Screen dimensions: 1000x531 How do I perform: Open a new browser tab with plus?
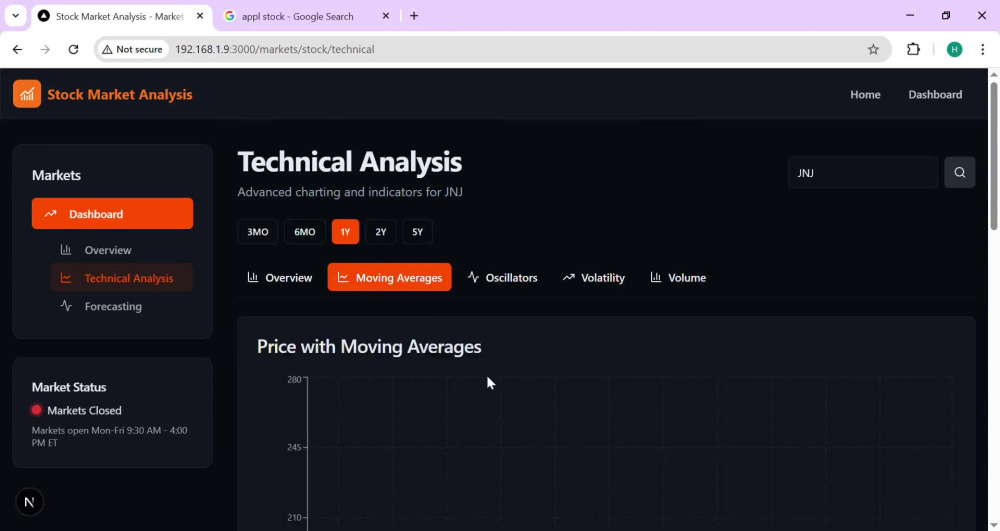(414, 16)
